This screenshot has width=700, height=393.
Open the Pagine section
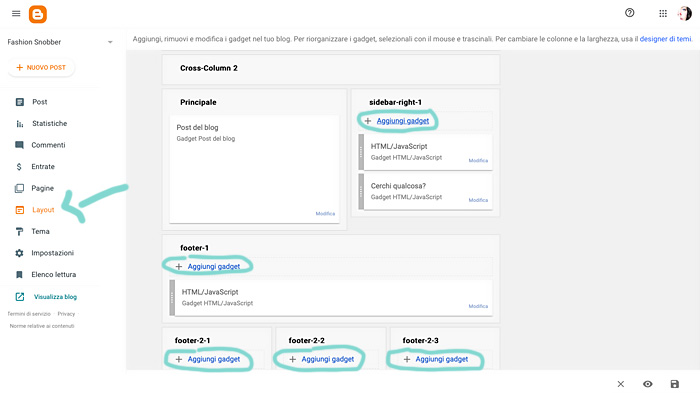click(42, 188)
